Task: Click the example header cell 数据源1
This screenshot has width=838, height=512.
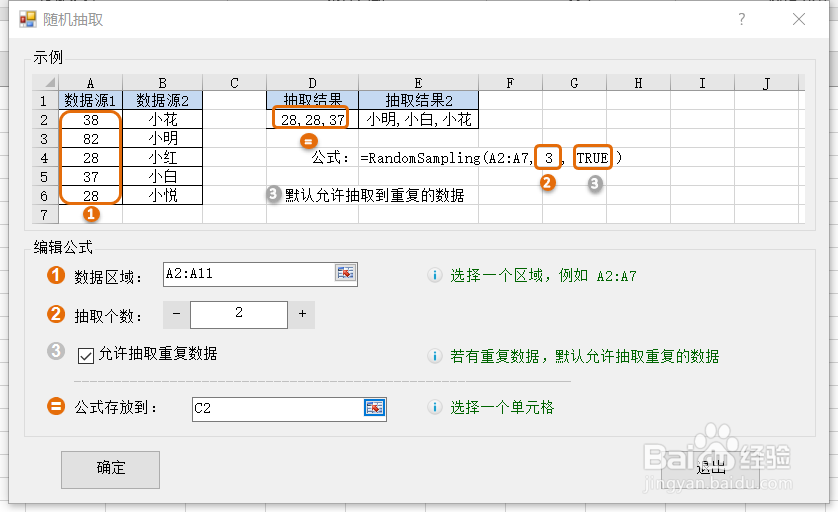Action: 90,100
